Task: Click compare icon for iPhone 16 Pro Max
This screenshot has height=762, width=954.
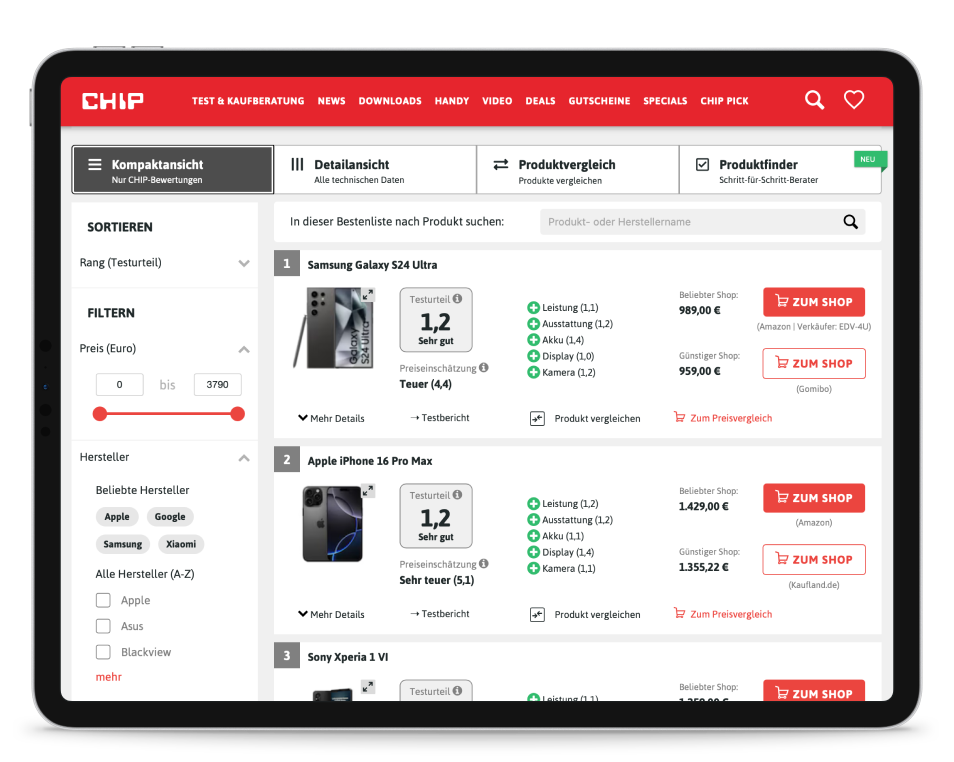Action: coord(537,615)
